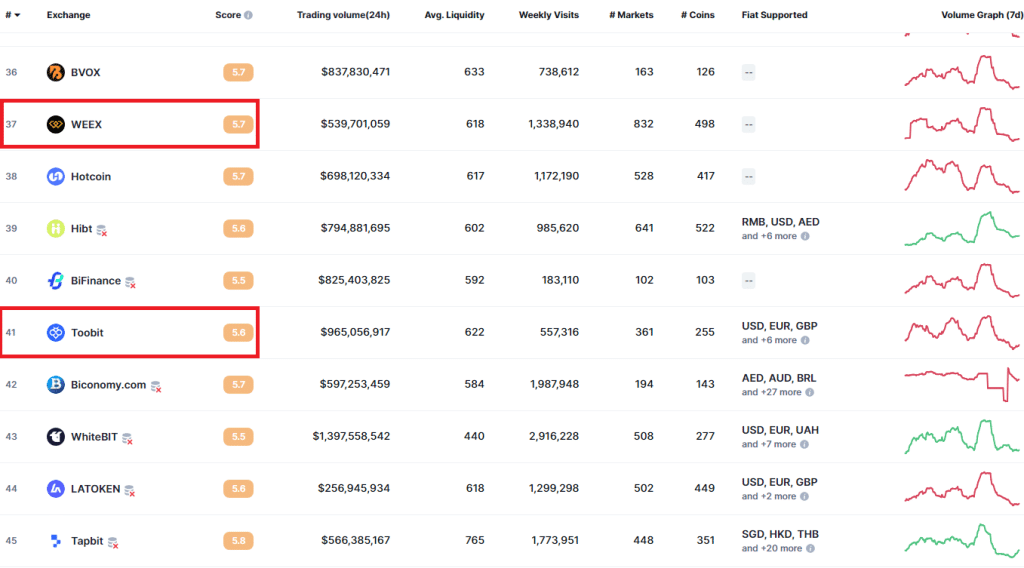Click the WEEX exchange logo

tap(56, 124)
